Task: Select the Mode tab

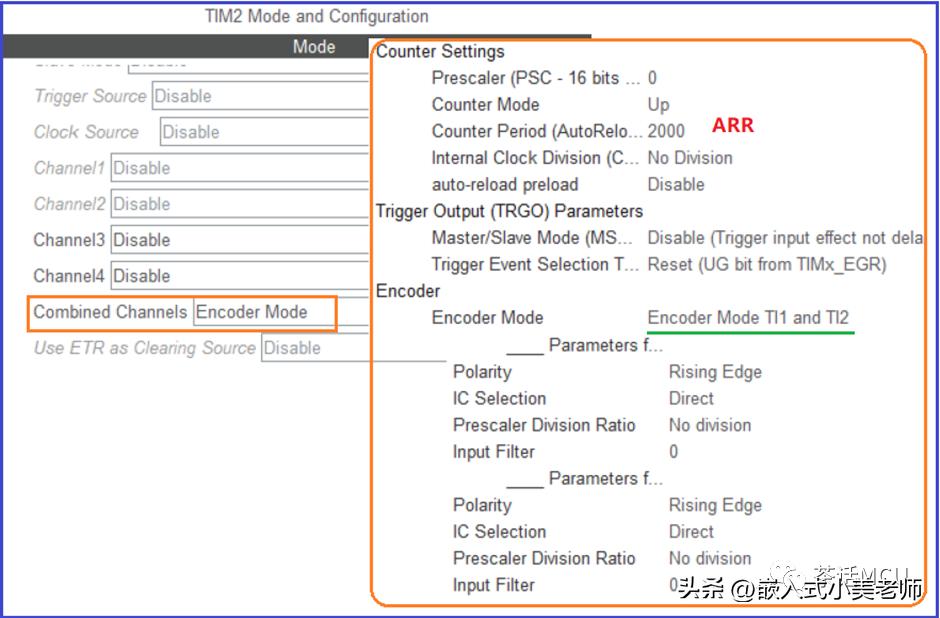Action: tap(313, 46)
